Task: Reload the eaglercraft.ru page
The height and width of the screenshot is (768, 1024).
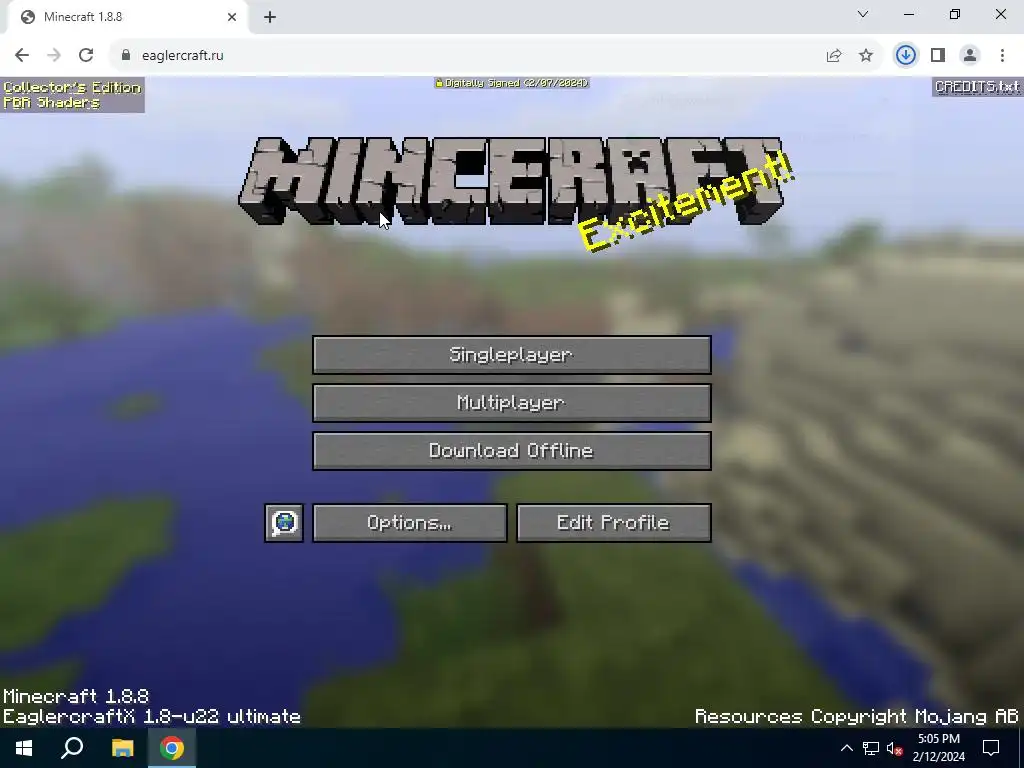Action: click(x=86, y=56)
